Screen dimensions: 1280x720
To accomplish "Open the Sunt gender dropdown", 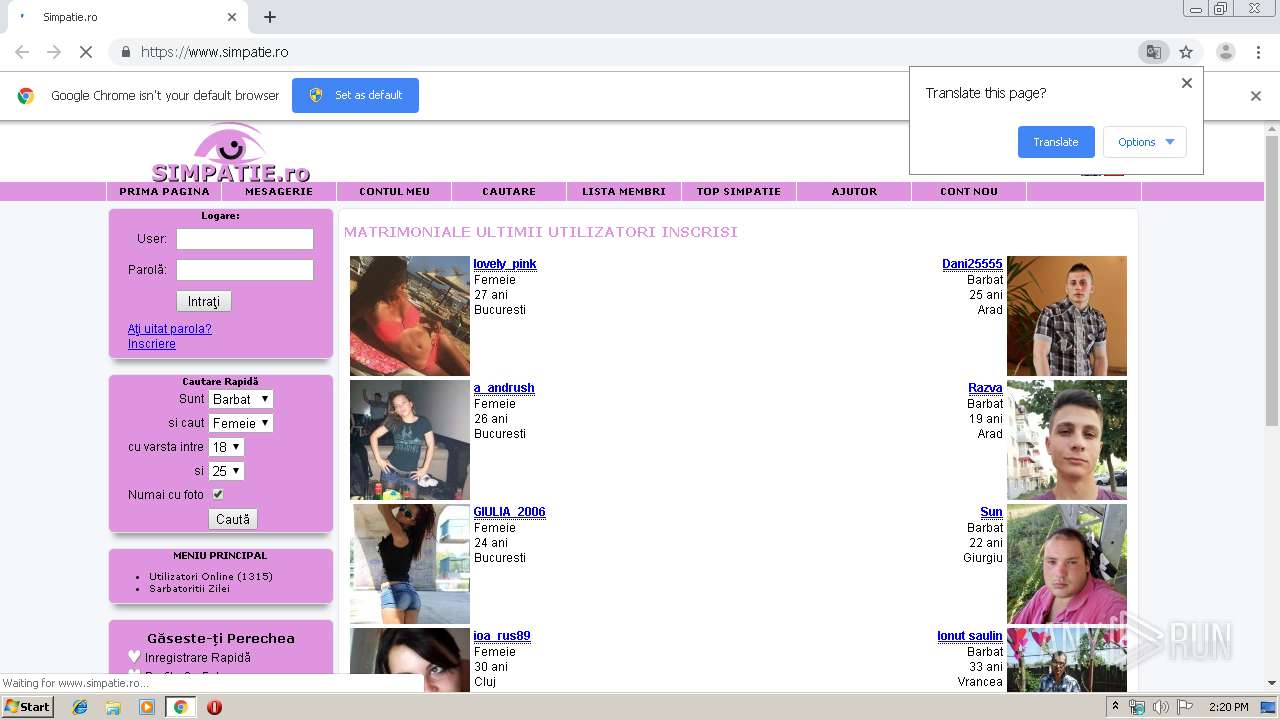I will [x=241, y=399].
